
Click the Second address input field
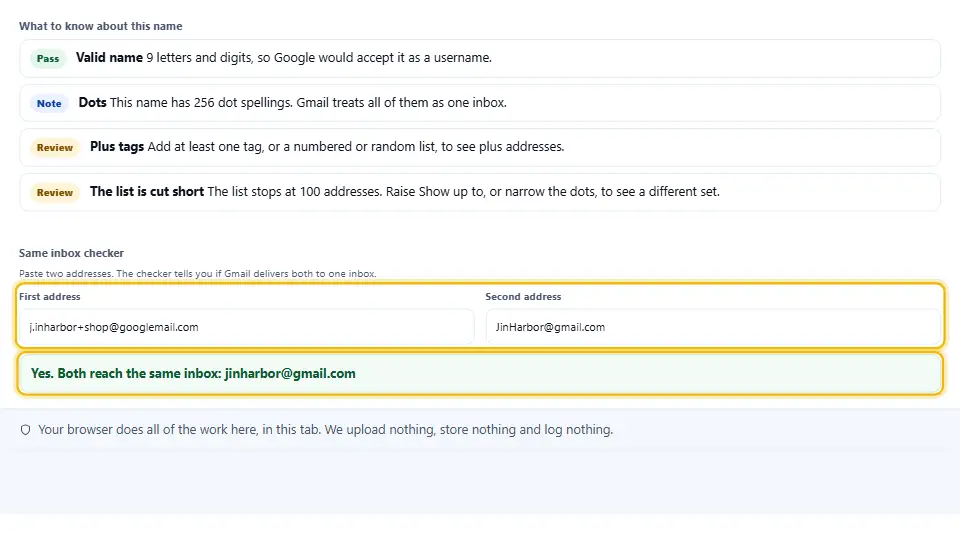(713, 327)
